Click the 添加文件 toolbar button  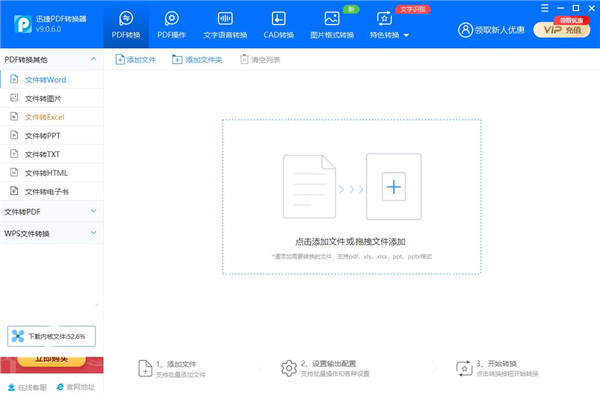135,60
